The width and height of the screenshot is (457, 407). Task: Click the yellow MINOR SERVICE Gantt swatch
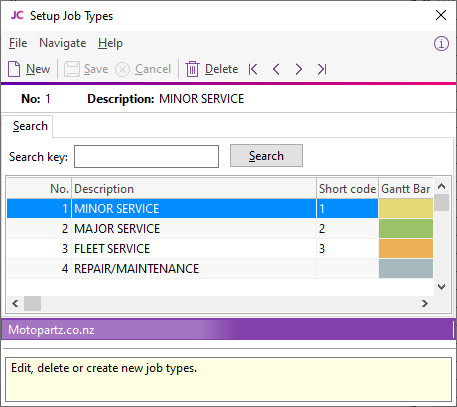click(x=406, y=209)
